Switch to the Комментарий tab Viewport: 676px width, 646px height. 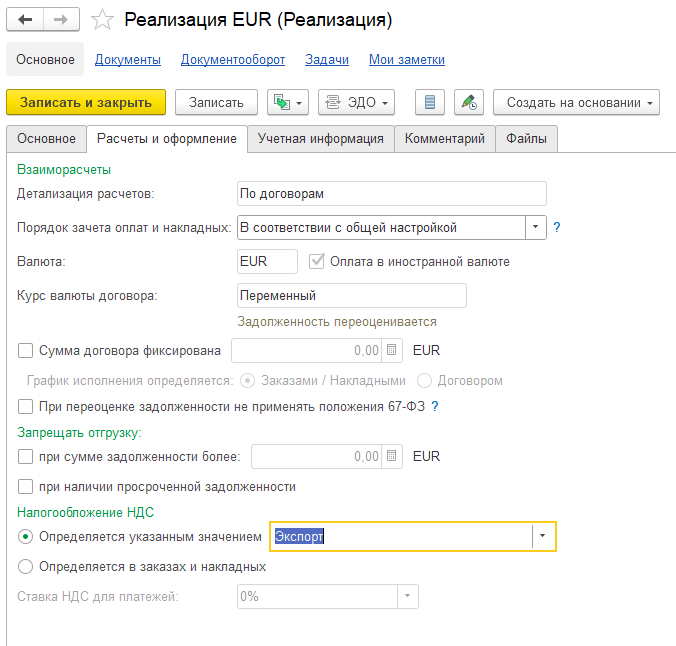444,139
